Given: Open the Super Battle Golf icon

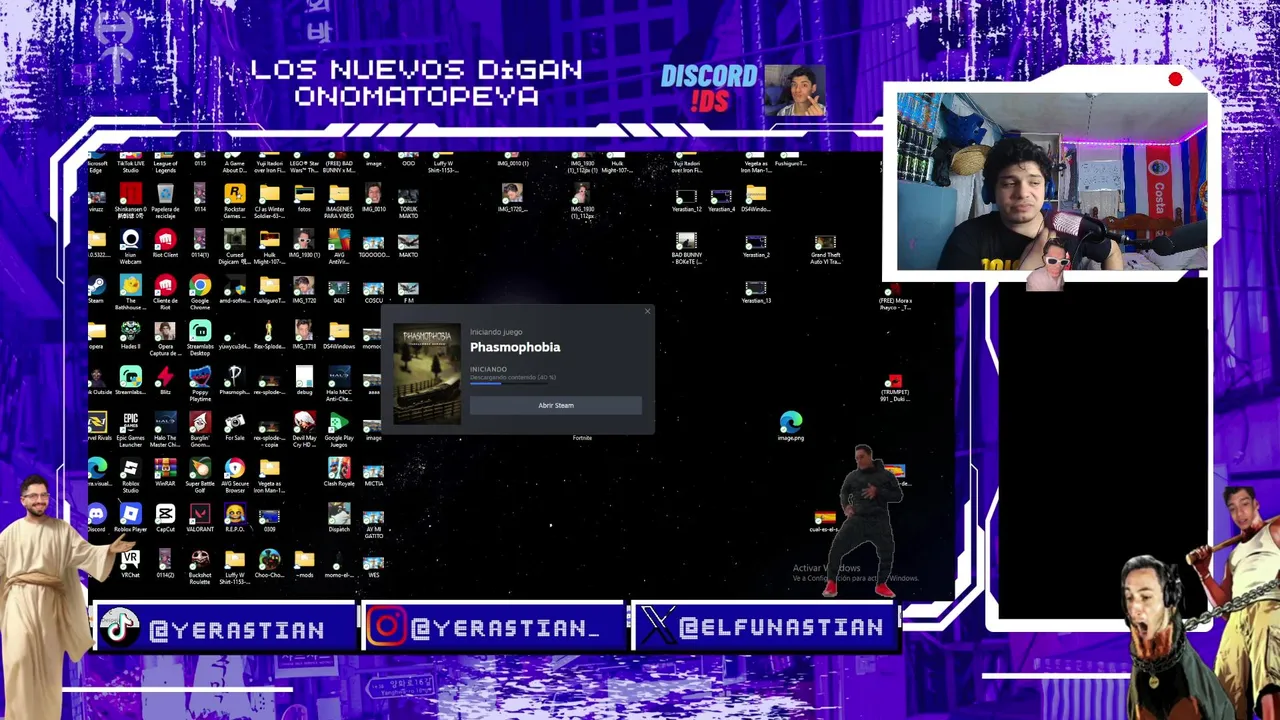Looking at the screenshot, I should pos(200,468).
